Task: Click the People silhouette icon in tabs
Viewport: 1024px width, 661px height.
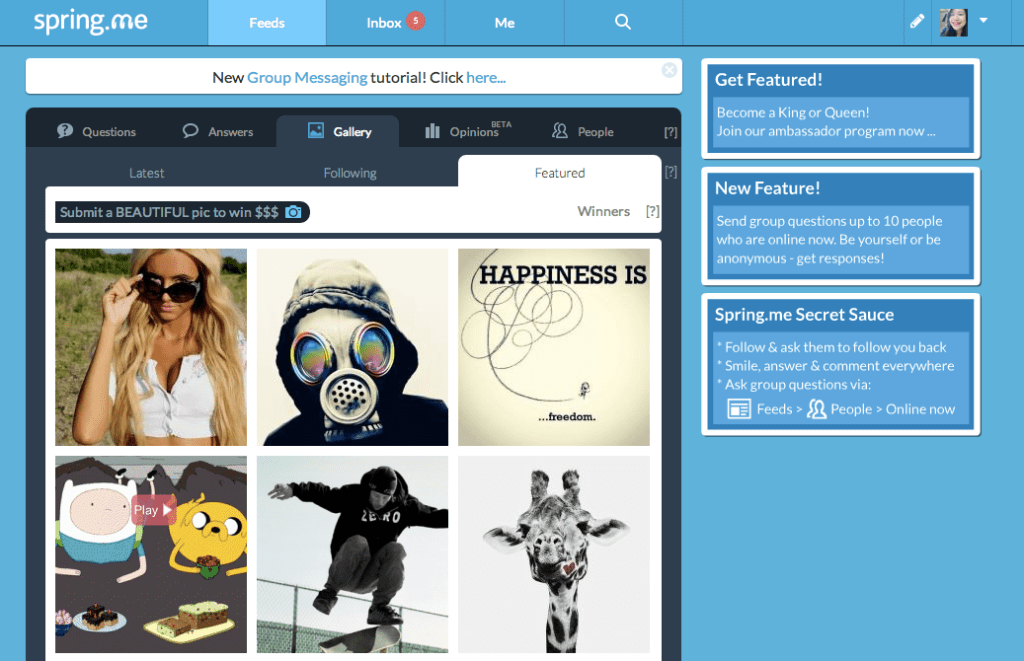Action: pos(560,131)
